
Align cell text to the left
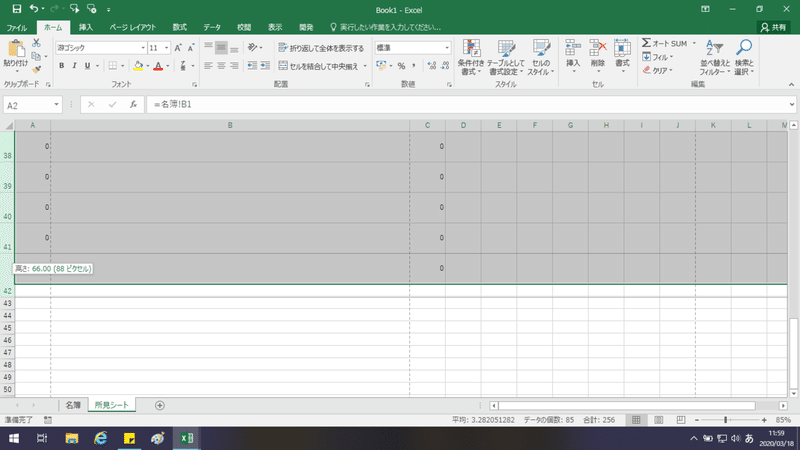point(208,66)
